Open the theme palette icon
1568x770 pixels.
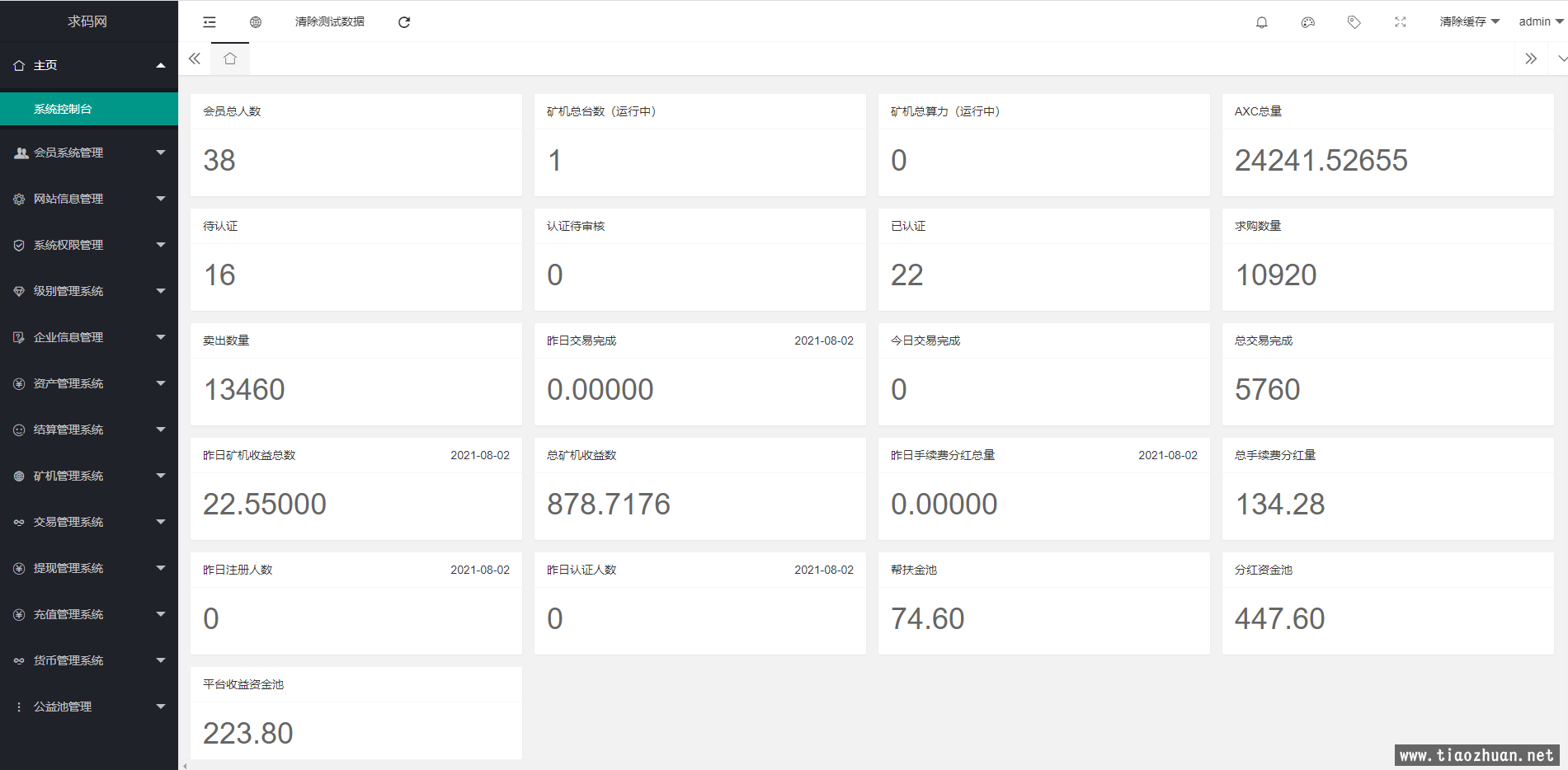[x=1308, y=22]
